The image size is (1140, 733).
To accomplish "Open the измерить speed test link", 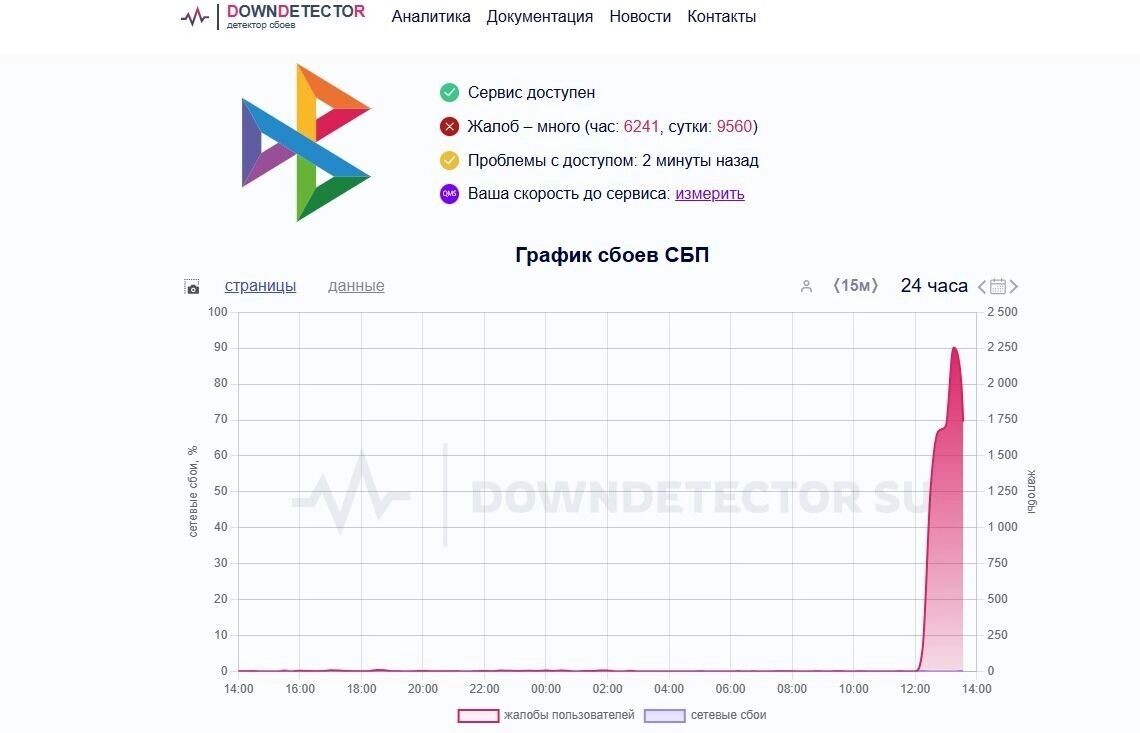I will (x=709, y=193).
